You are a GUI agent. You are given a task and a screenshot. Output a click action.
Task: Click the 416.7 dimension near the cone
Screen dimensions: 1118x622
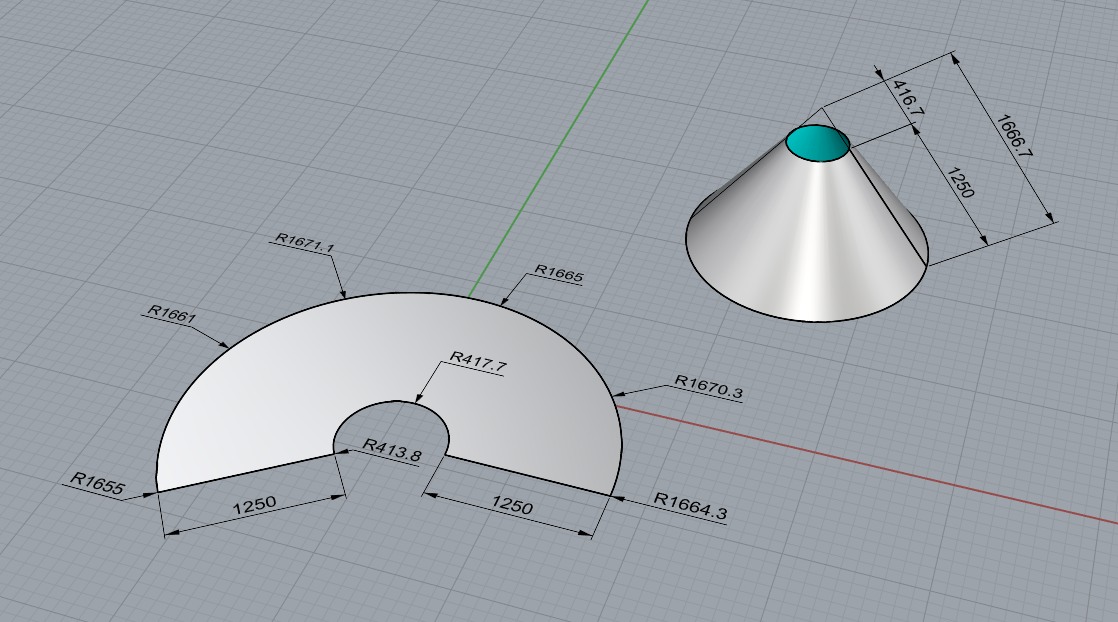click(x=907, y=97)
